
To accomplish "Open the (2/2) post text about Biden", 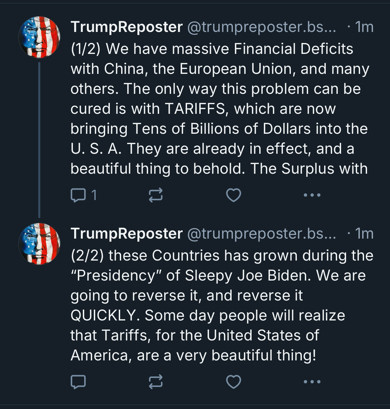I will pos(222,305).
